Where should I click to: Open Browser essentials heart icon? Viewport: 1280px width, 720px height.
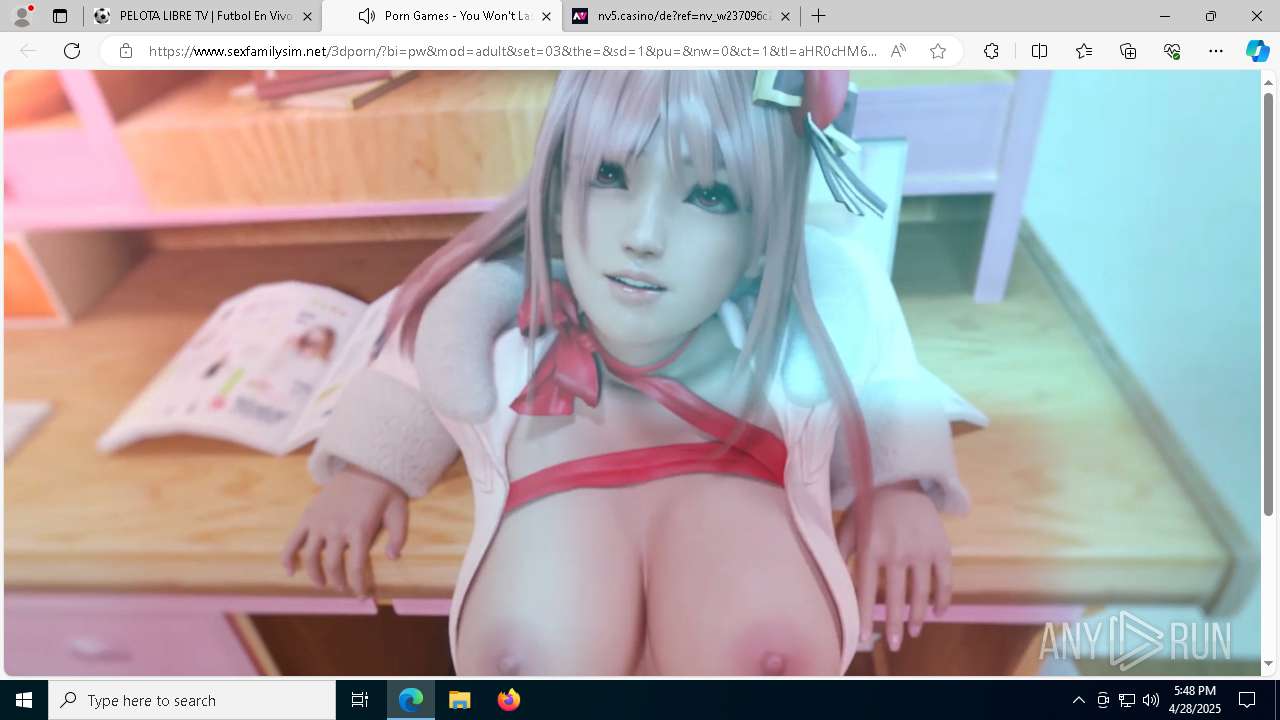(1172, 51)
